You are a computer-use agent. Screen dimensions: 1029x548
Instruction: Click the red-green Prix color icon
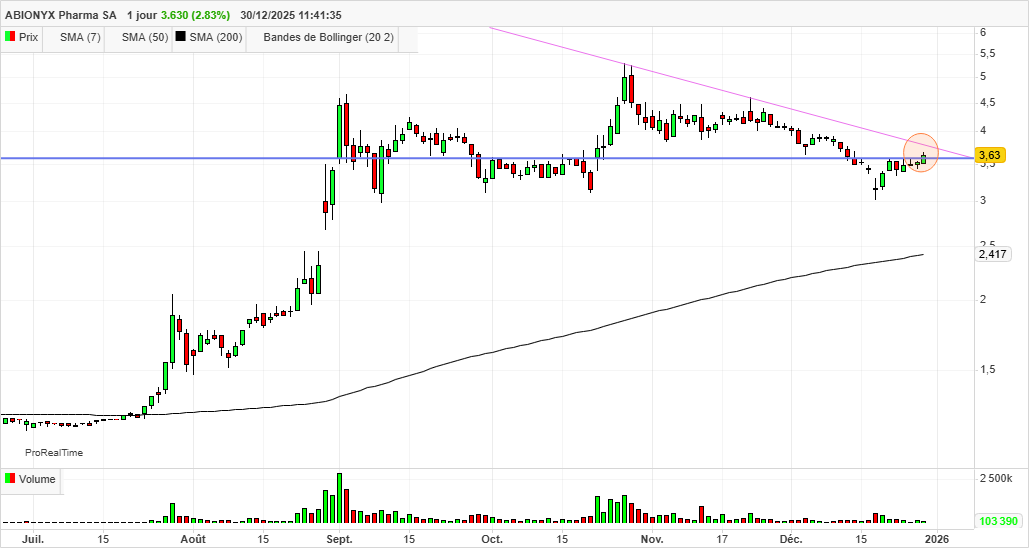click(x=10, y=37)
